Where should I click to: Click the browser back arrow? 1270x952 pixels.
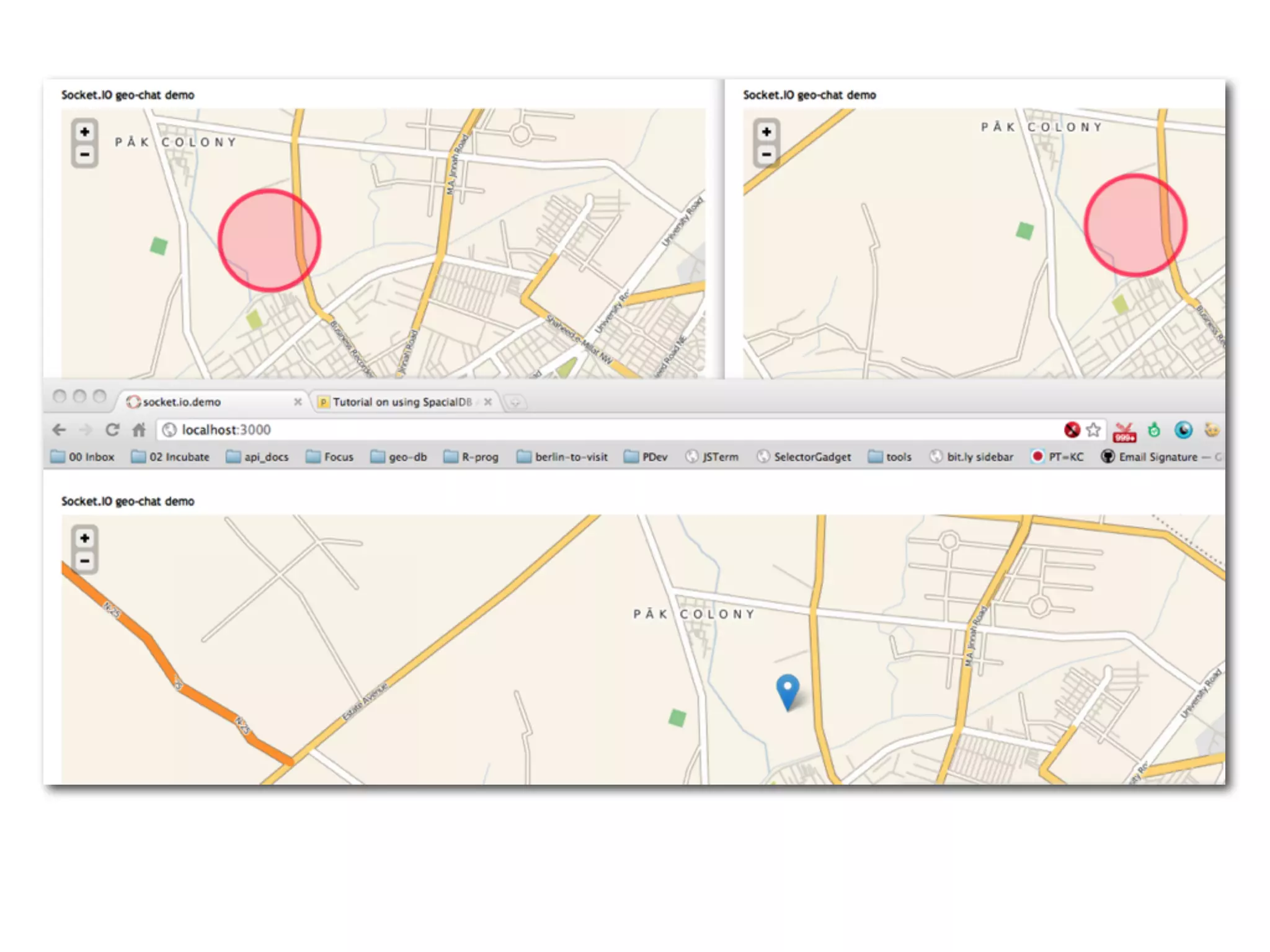(59, 430)
